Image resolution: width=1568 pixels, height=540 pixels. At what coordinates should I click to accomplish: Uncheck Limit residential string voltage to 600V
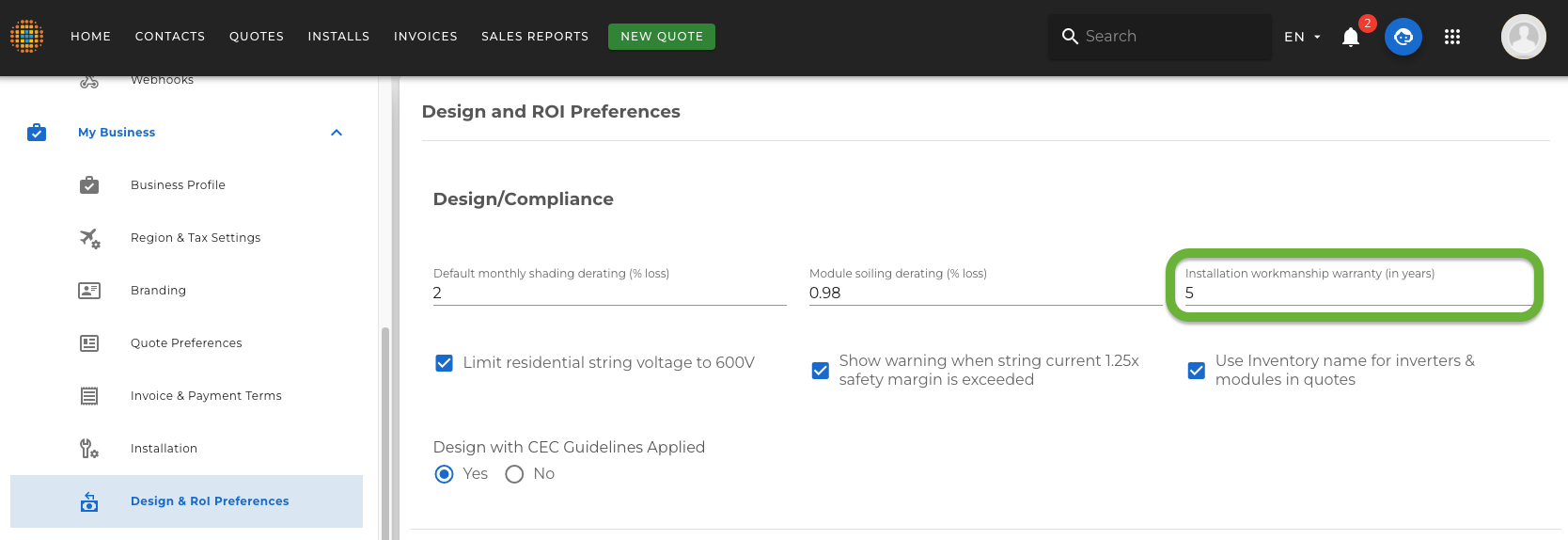(444, 363)
